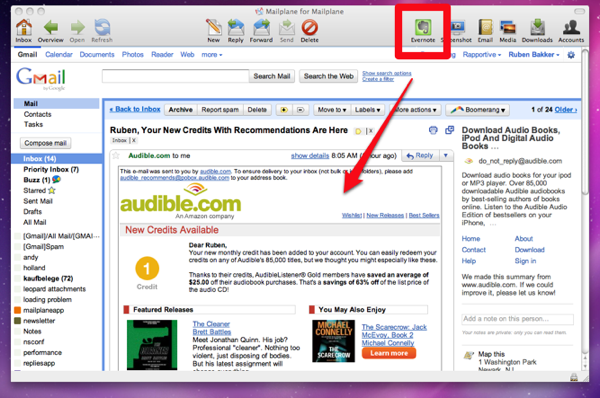600x398 pixels.
Task: Click the Overview back arrow icon
Action: coord(51,28)
